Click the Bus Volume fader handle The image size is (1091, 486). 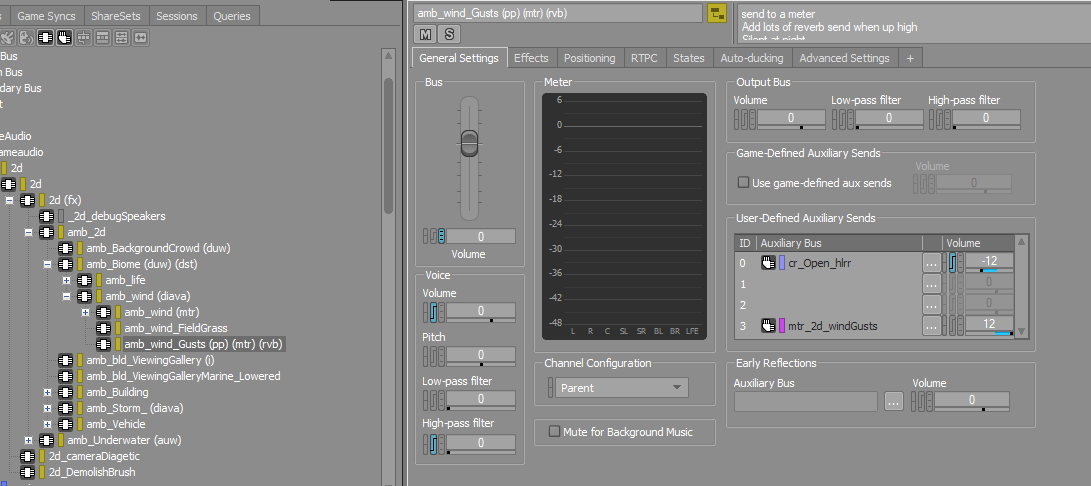(470, 143)
